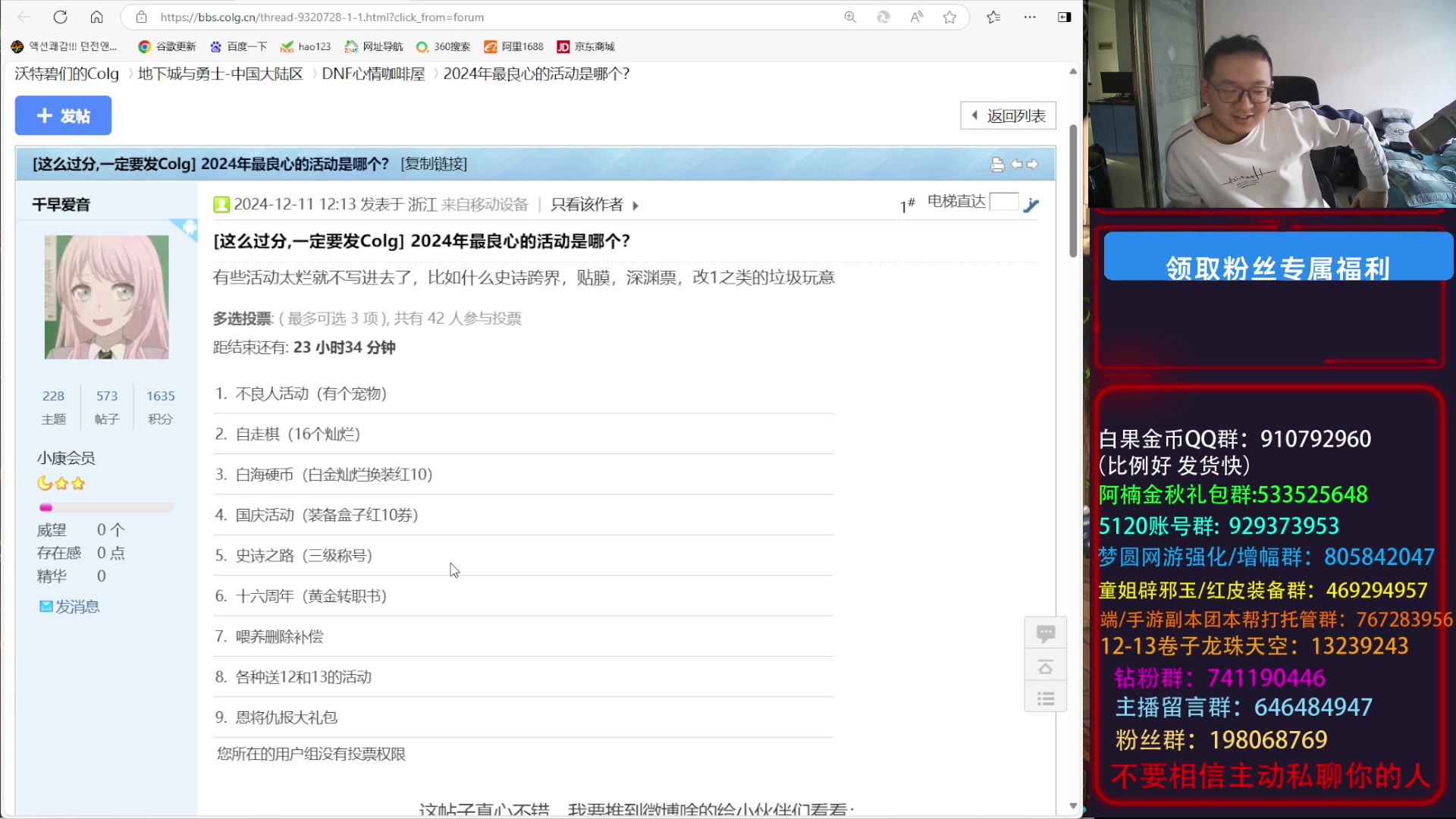Click poll option 国庆活动
Screen dimensions: 1456x819
point(327,515)
